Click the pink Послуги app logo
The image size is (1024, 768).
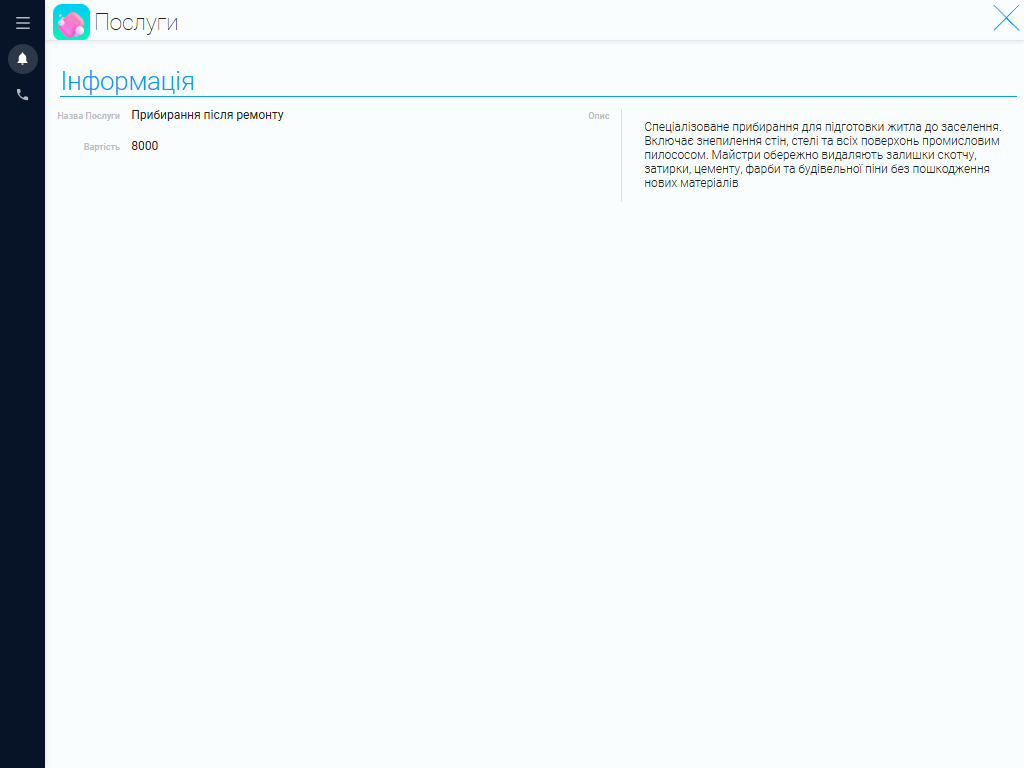click(x=71, y=22)
